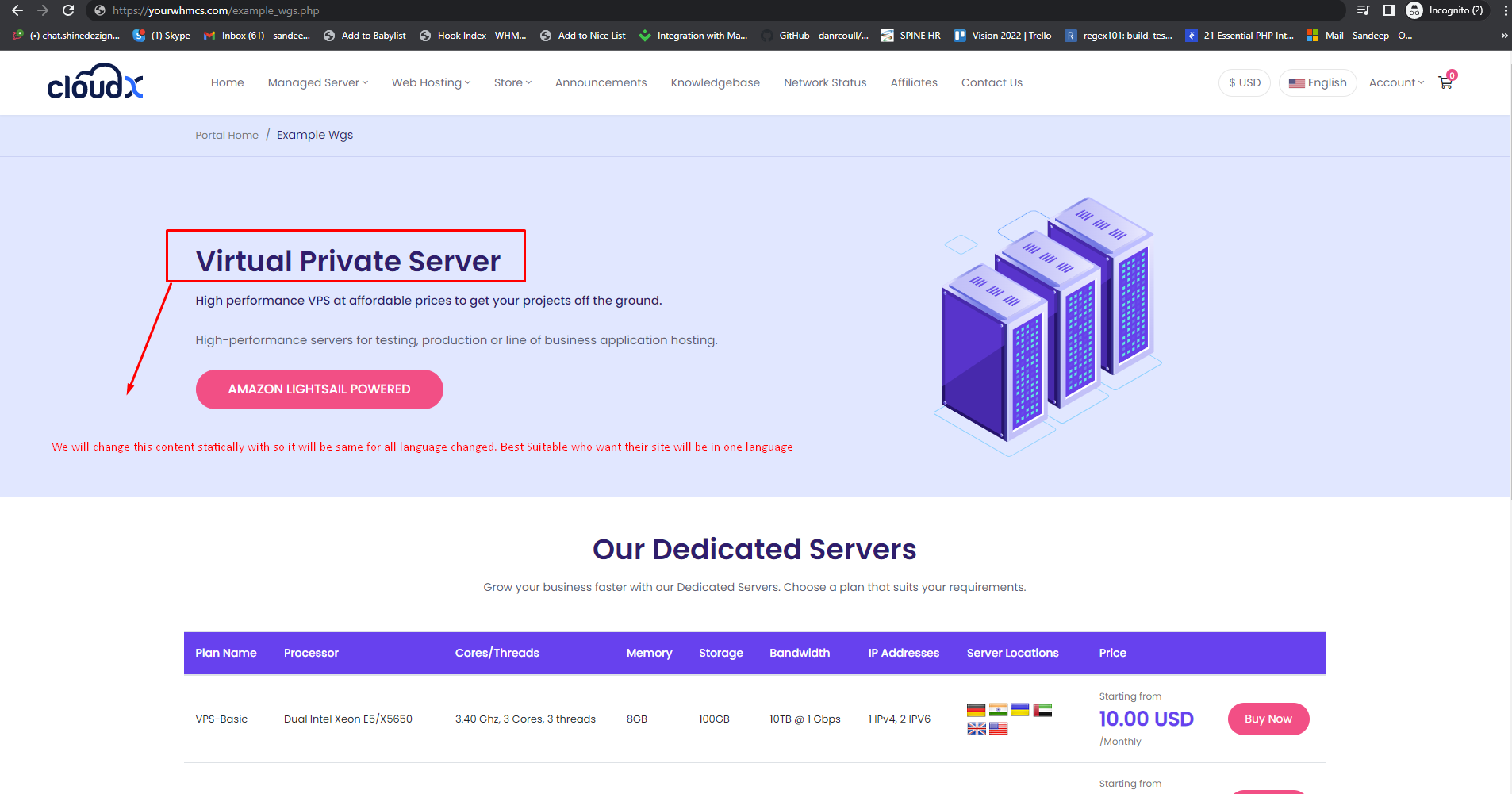Open the Chrome three-dot menu

coord(1505,10)
